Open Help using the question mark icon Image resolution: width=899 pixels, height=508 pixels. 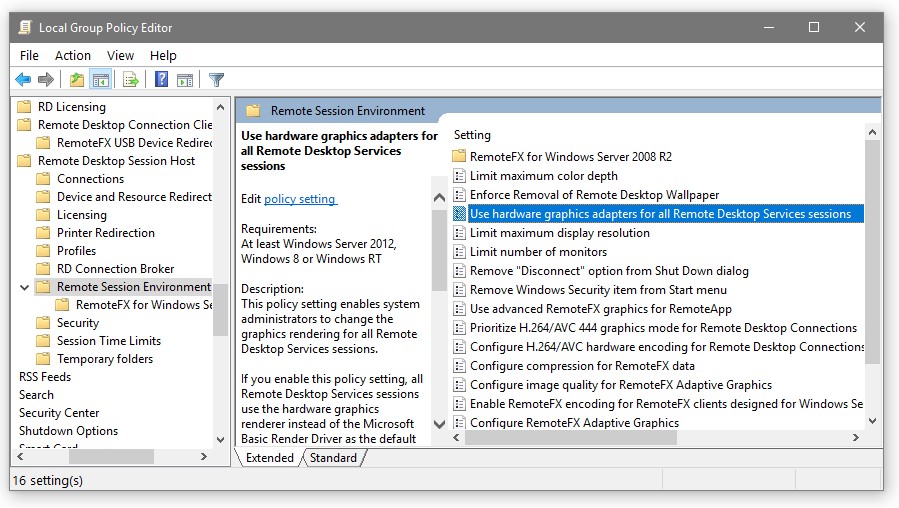coord(161,80)
